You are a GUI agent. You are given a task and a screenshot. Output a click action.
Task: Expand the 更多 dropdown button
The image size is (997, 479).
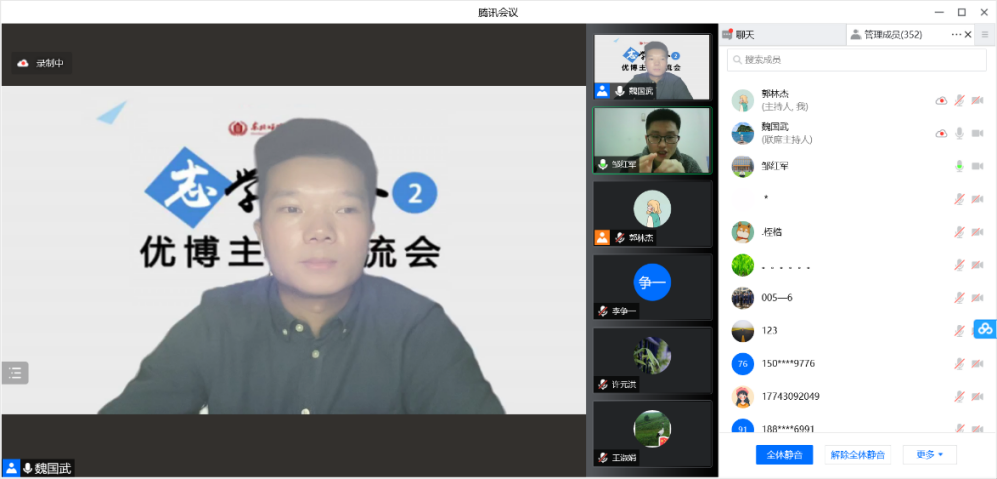click(929, 455)
